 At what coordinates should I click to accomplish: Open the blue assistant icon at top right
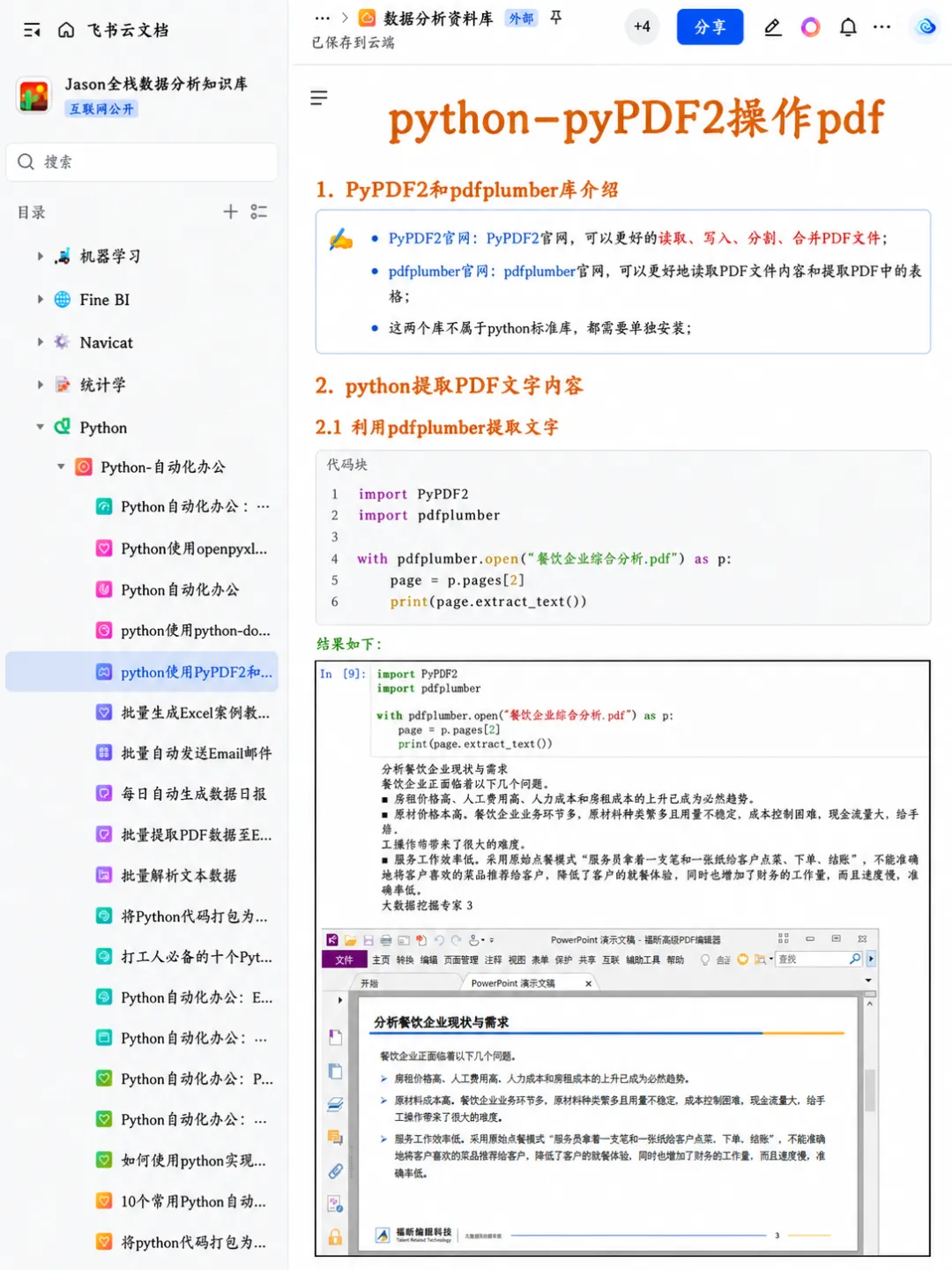pyautogui.click(x=926, y=27)
